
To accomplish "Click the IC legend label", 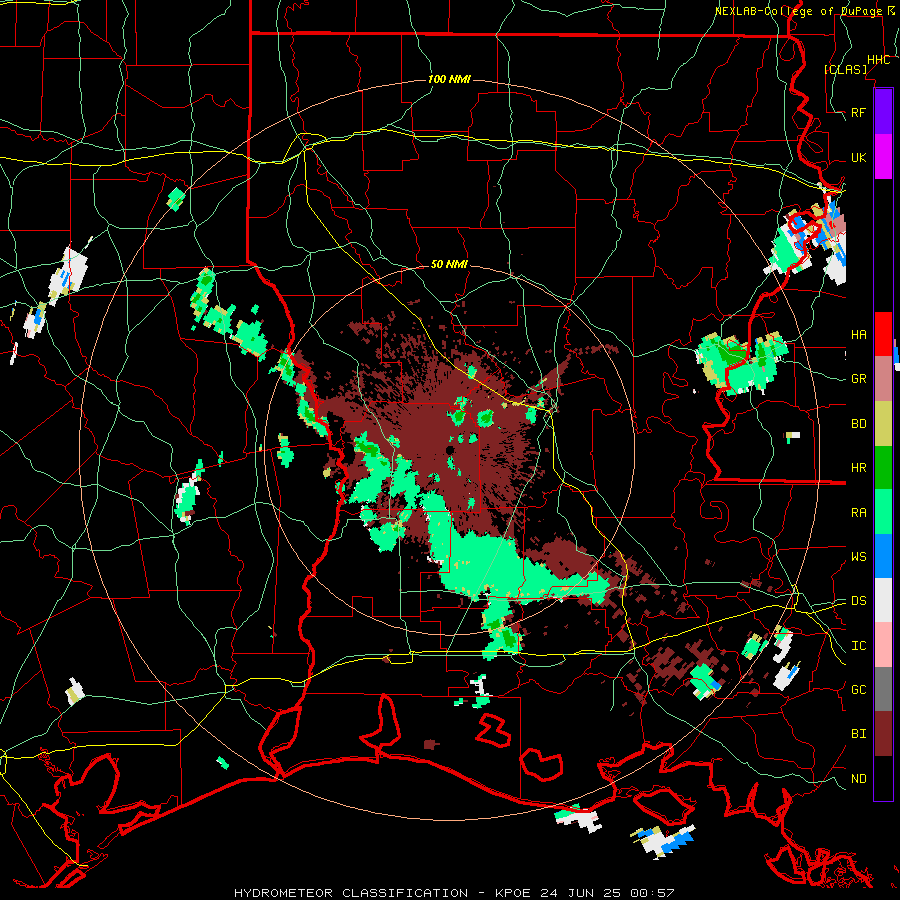I will (x=858, y=646).
